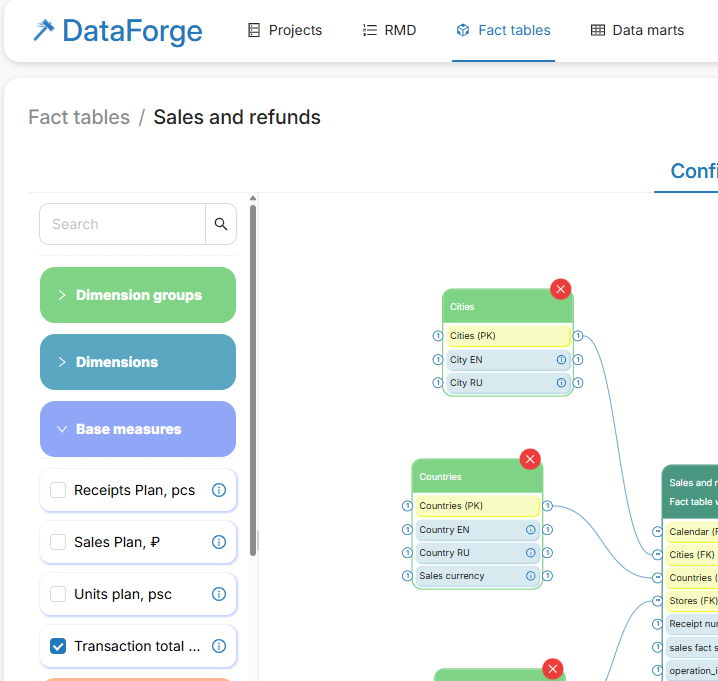Go to Fact tables breadcrumb link
The width and height of the screenshot is (718, 681).
coord(79,117)
